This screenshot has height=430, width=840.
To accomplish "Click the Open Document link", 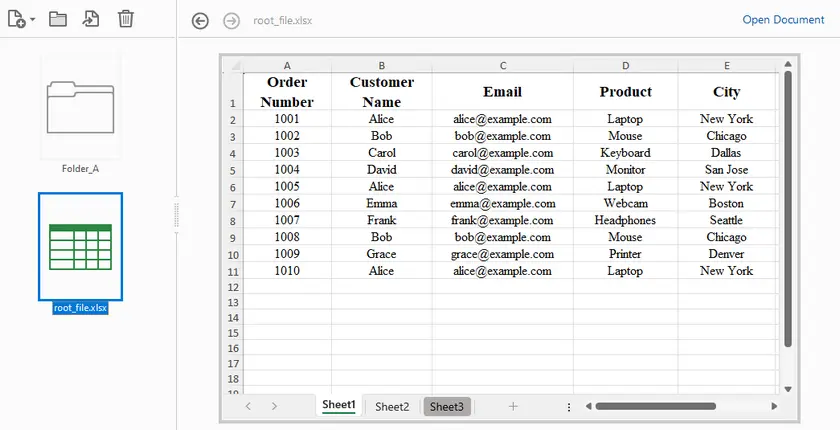I will (783, 20).
